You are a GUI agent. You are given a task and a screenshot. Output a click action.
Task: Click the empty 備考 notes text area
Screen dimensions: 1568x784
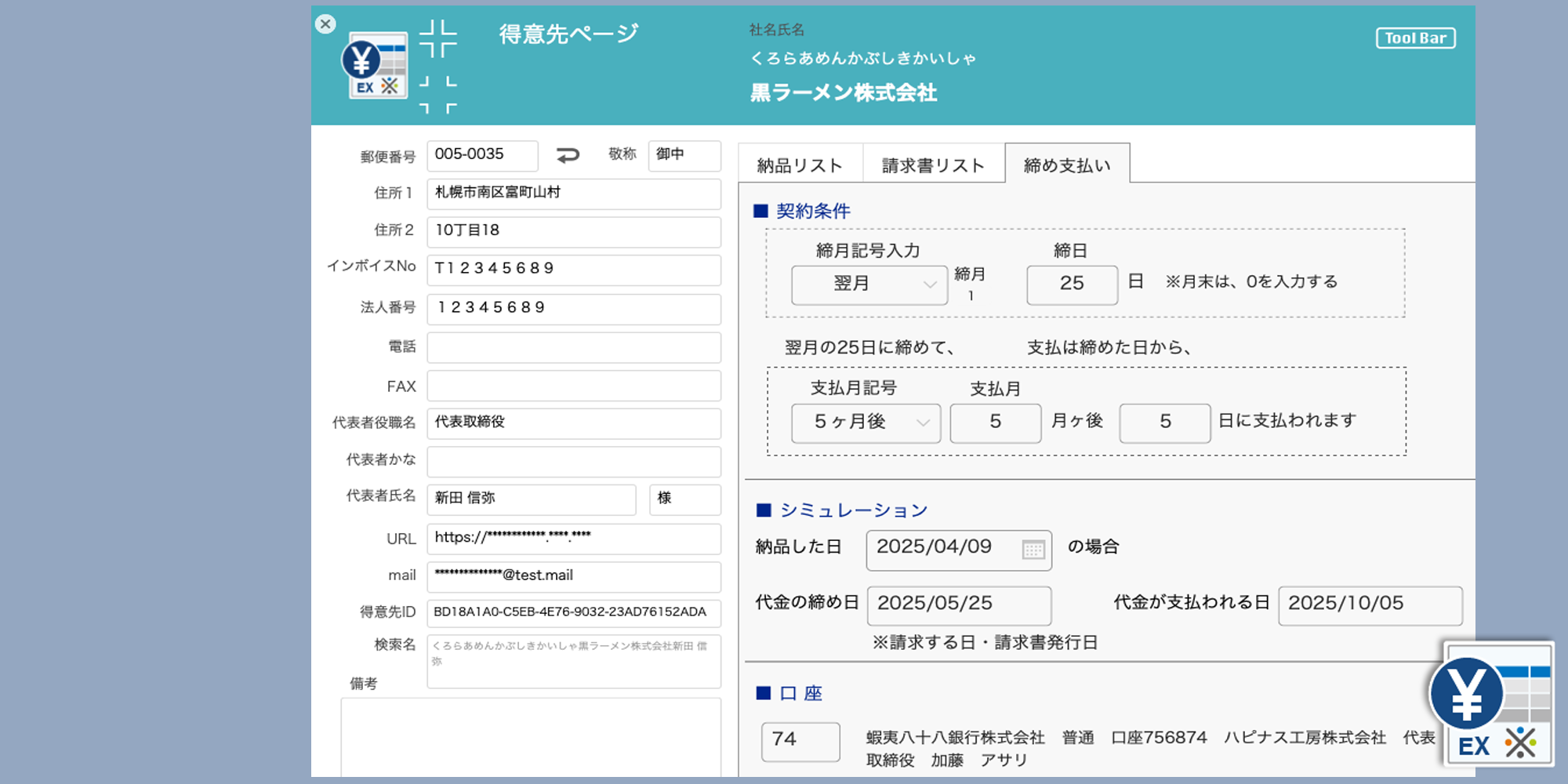[x=531, y=737]
